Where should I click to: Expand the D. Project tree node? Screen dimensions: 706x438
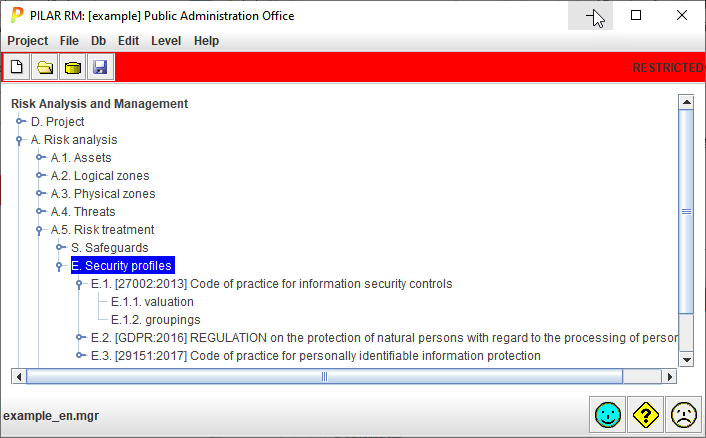pyautogui.click(x=20, y=122)
